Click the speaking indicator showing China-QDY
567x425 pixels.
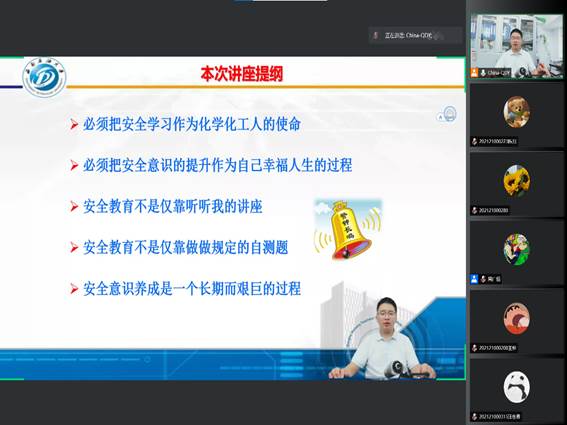click(415, 35)
